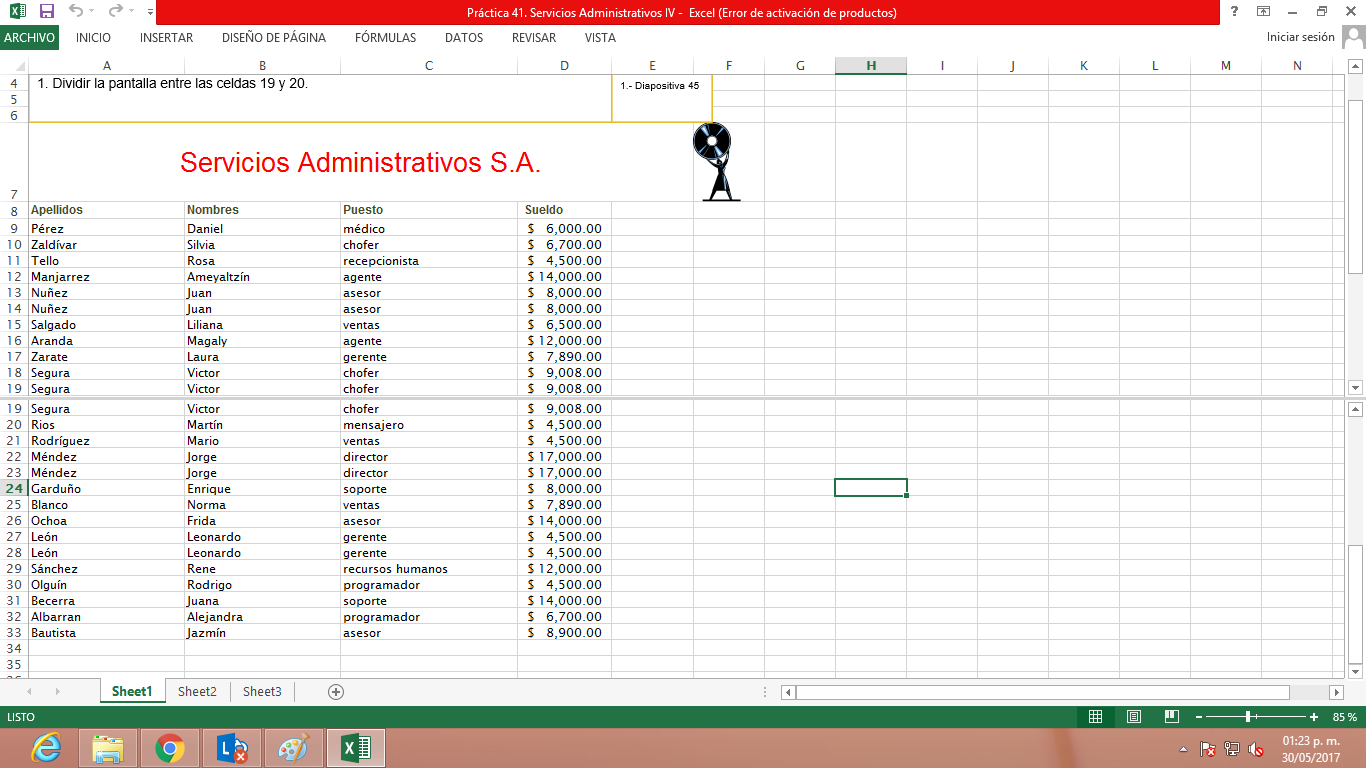Screen dimensions: 1366x768
Task: Switch to Page Layout view icon
Action: [1134, 717]
